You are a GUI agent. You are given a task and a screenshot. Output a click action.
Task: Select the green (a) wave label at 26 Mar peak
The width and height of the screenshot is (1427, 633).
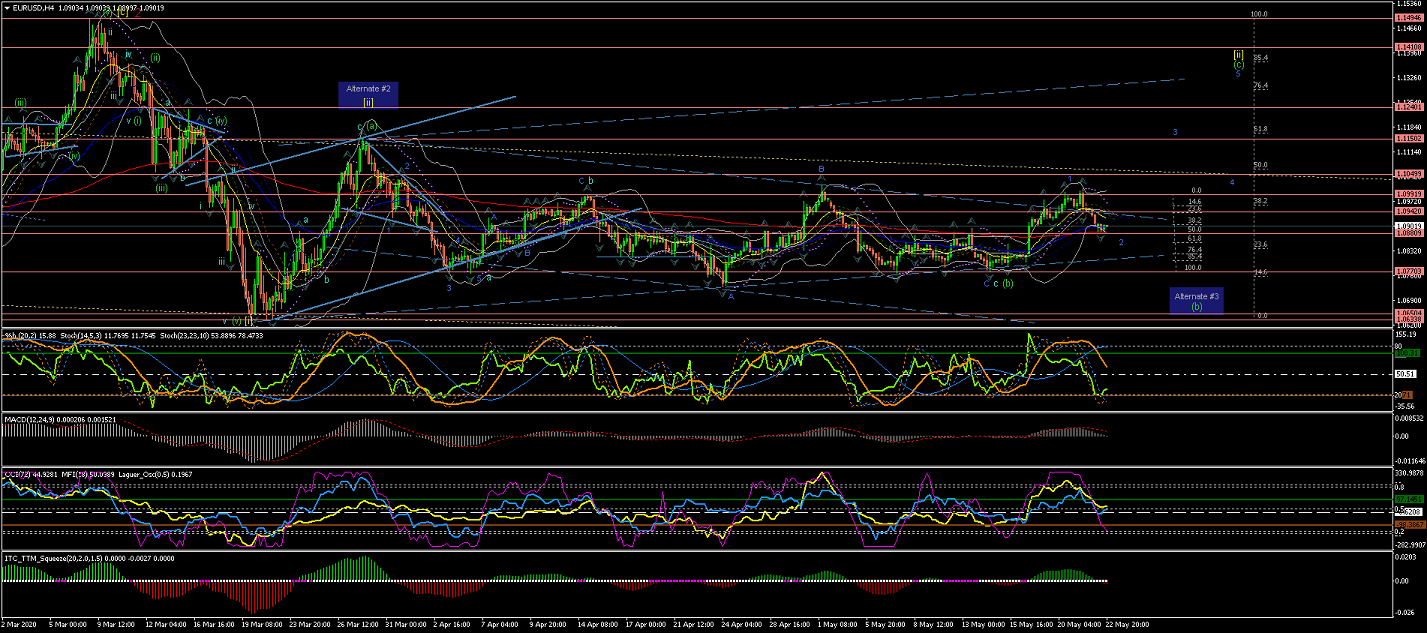coord(371,126)
